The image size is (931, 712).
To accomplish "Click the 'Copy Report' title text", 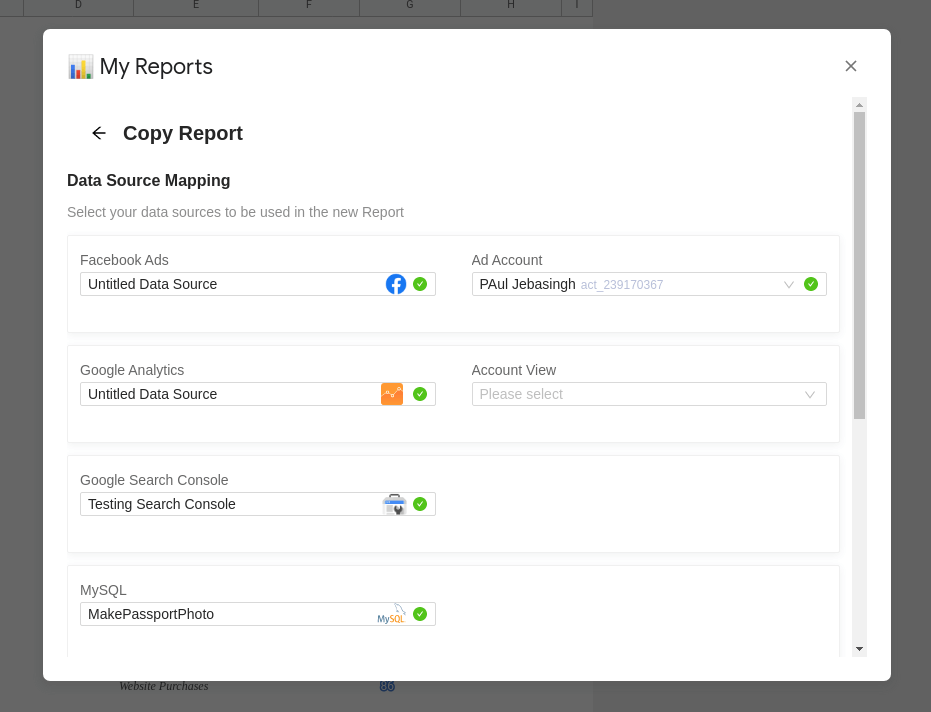I will [183, 133].
